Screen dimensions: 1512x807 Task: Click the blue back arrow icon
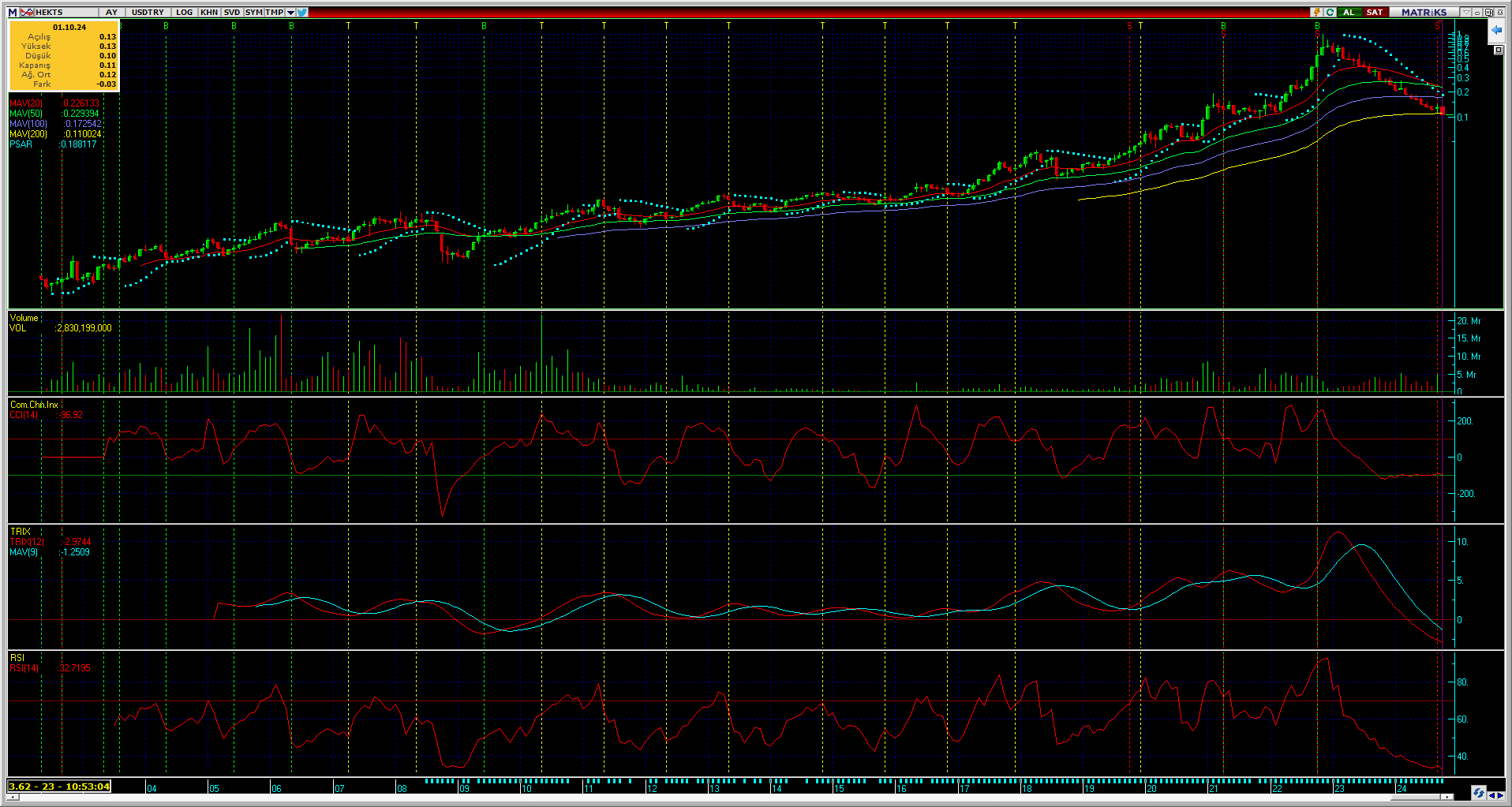tap(1496, 31)
